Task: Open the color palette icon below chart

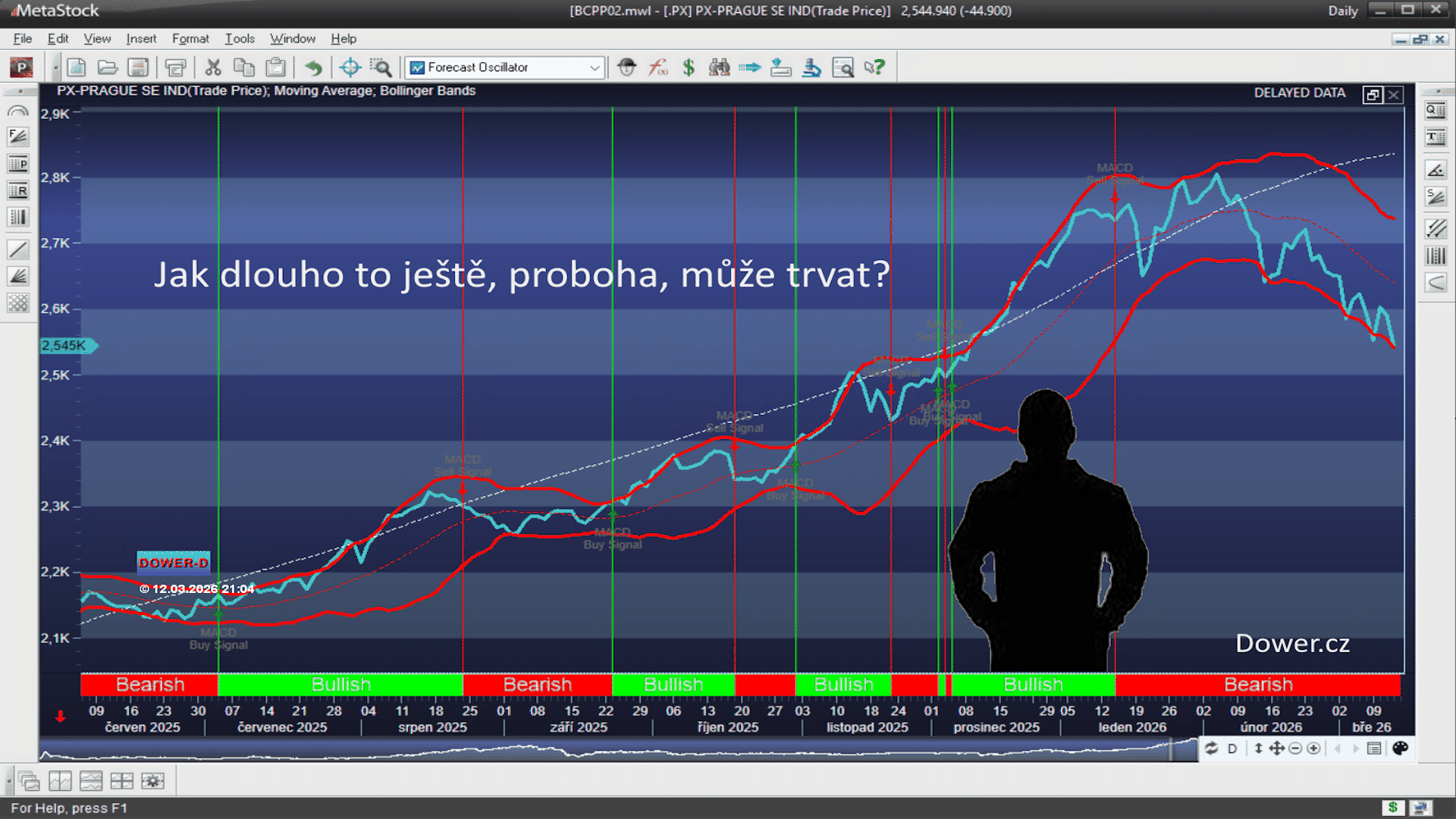Action: (x=1400, y=748)
